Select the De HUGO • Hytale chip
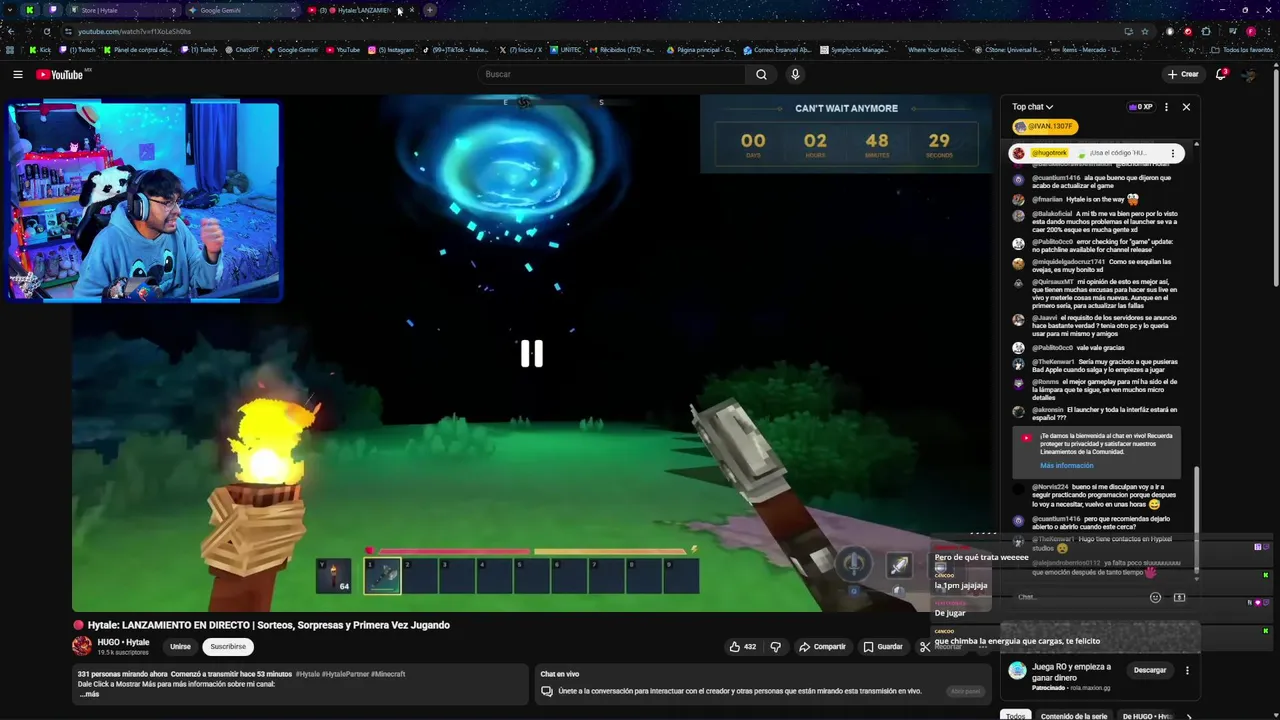 coord(1147,716)
